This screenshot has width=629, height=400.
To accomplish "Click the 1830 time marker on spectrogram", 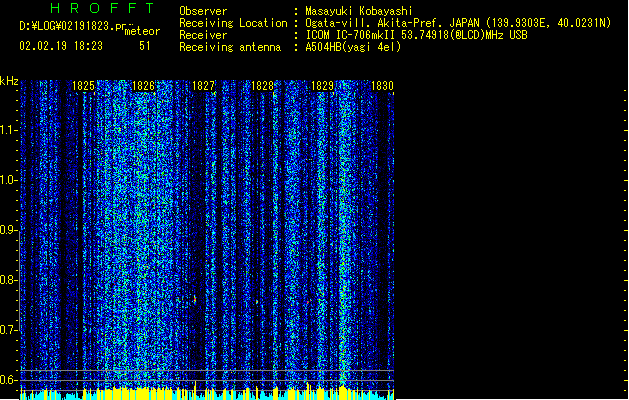I will tap(382, 86).
